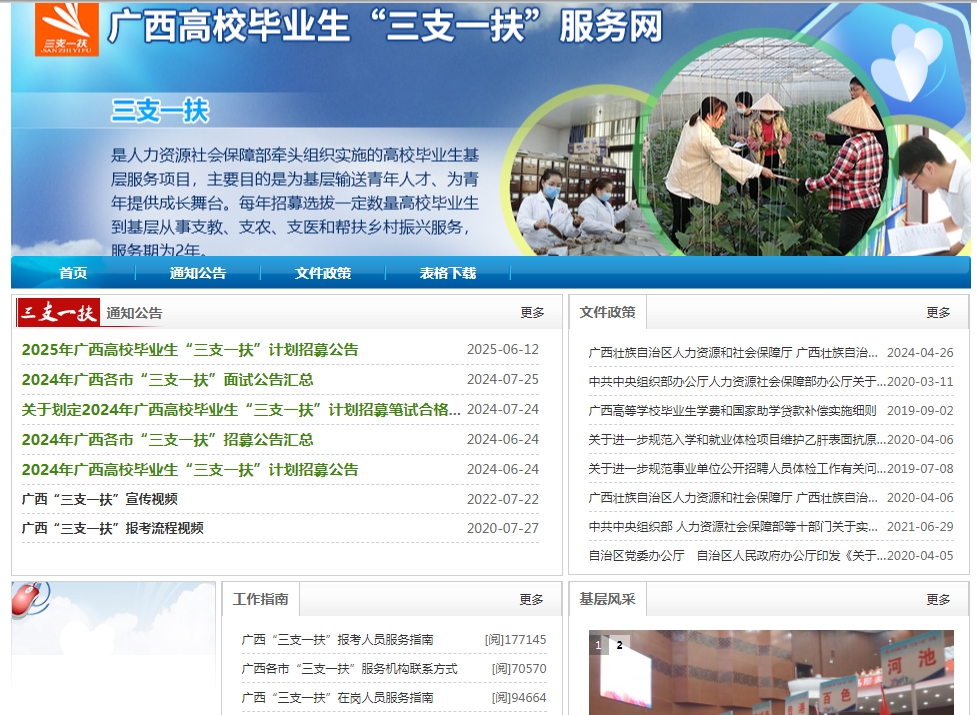Image resolution: width=977 pixels, height=715 pixels.
Task: Click the red 三支一扶 emblem beside 通知公告
Action: coord(54,312)
